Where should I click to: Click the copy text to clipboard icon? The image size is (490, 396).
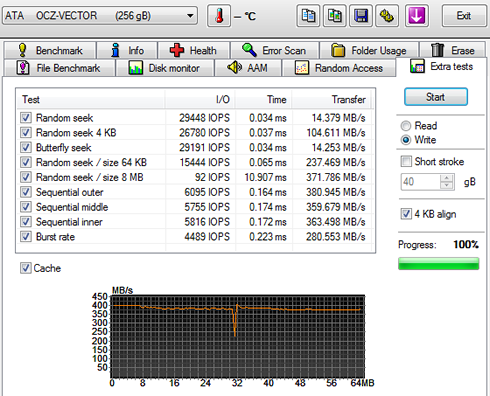pyautogui.click(x=308, y=16)
